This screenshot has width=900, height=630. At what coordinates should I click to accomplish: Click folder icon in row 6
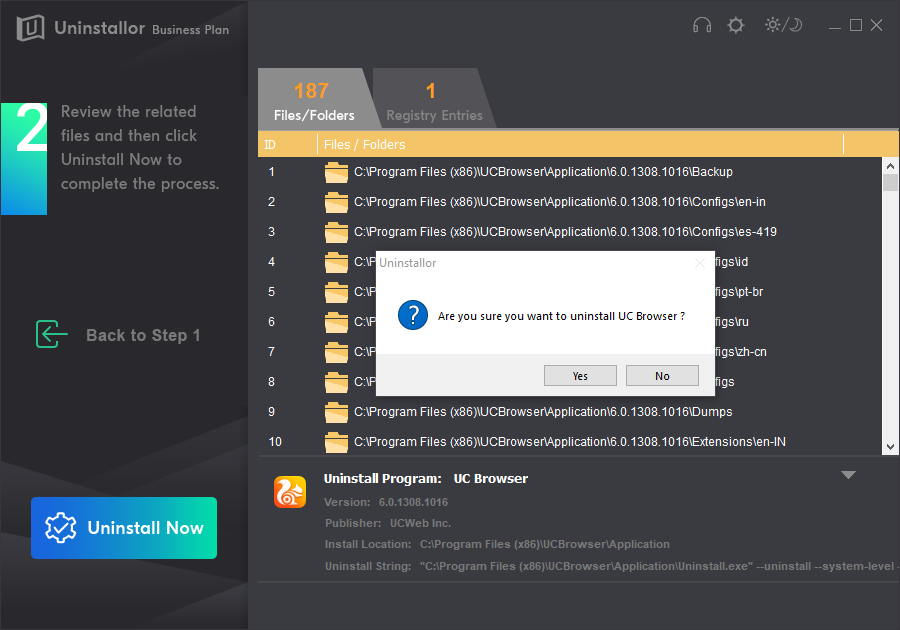pos(336,322)
